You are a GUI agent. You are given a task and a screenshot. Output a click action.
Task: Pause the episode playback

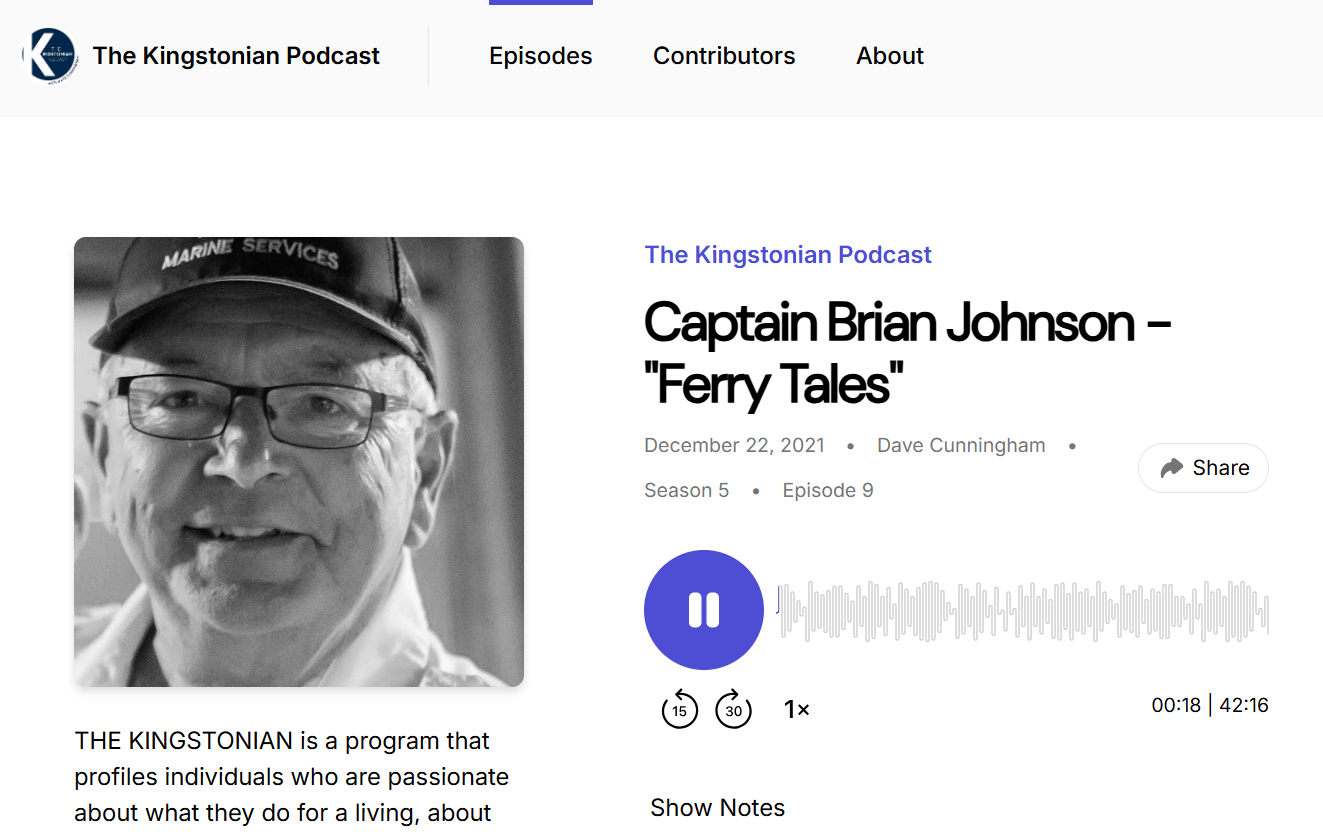tap(704, 610)
